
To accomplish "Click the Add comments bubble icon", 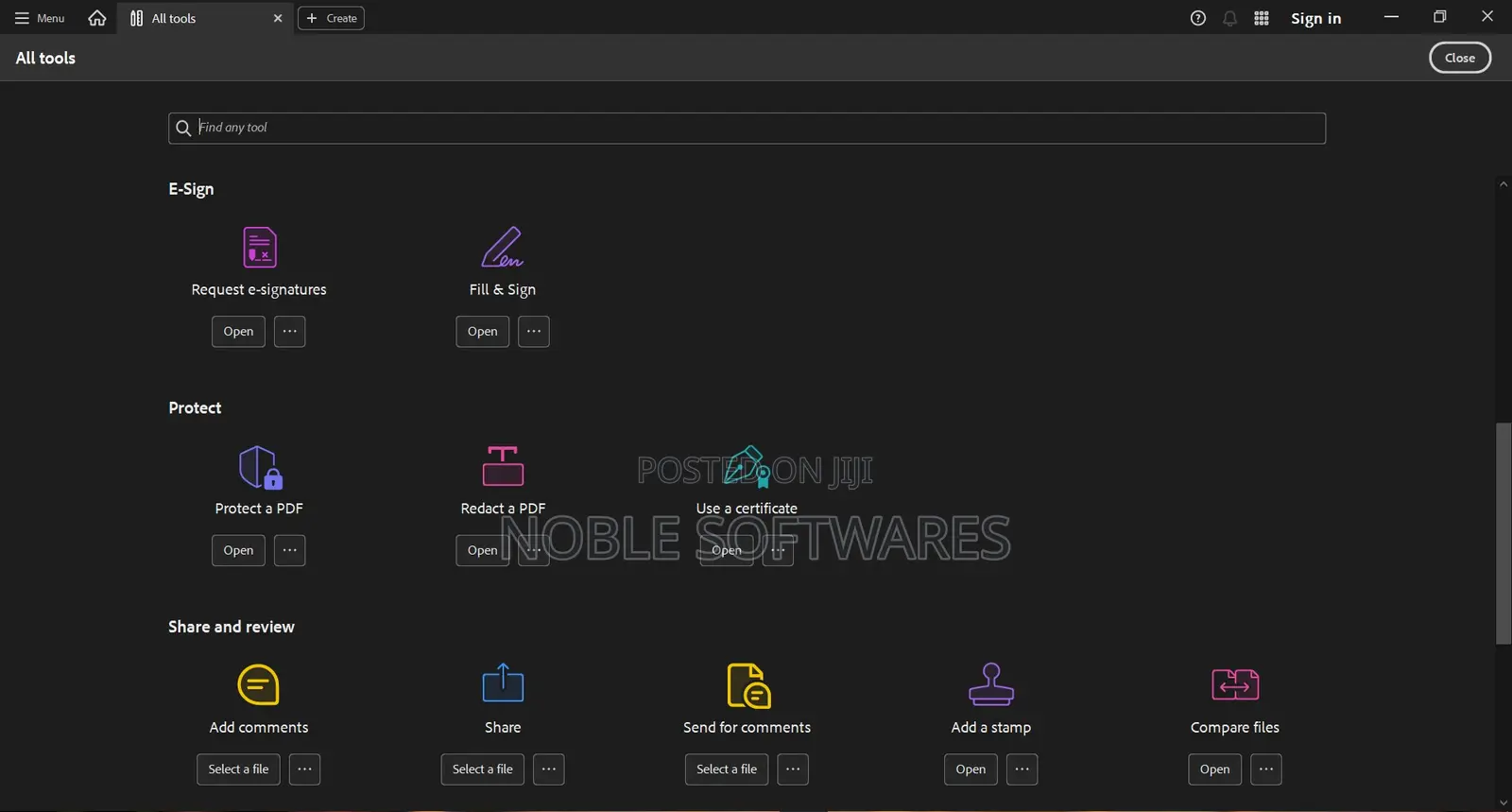I will [x=259, y=685].
